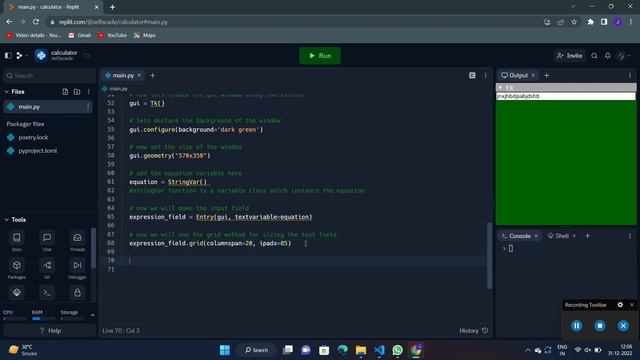Open the Docs tool
This screenshot has width=640, height=360.
tap(17, 241)
